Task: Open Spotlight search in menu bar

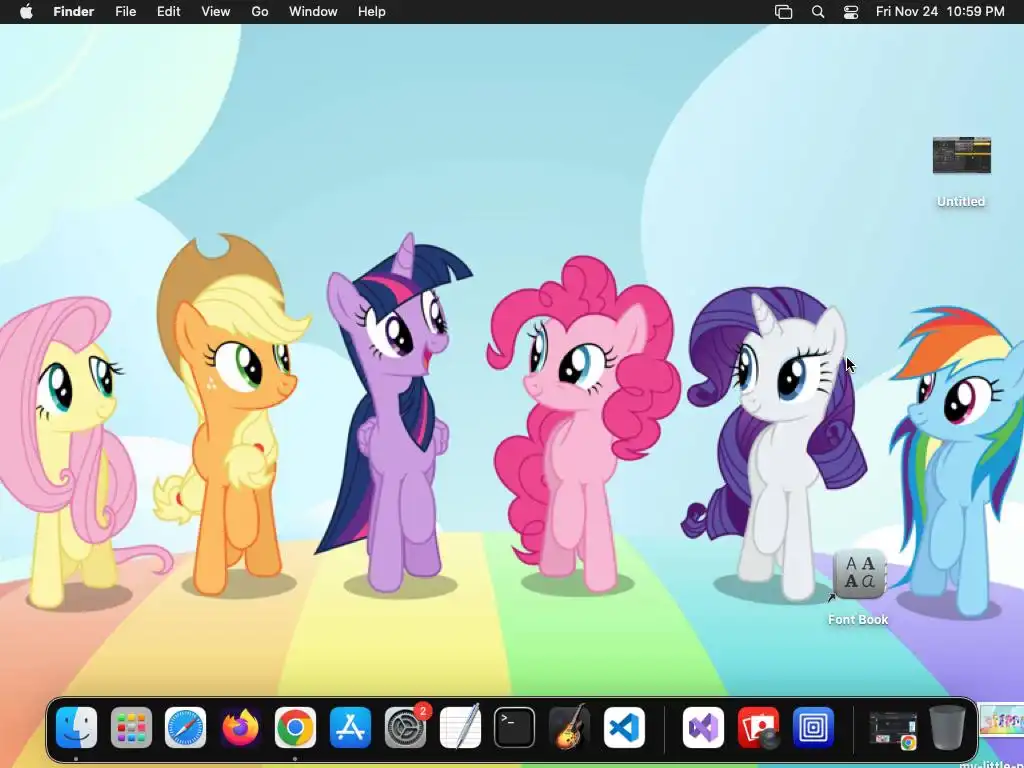Action: tap(818, 12)
